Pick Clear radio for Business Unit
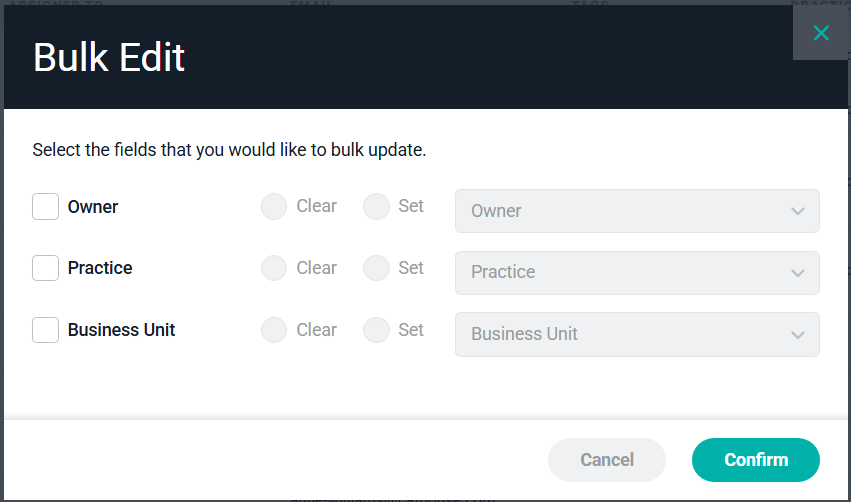Viewport: 851px width, 502px height. point(274,330)
